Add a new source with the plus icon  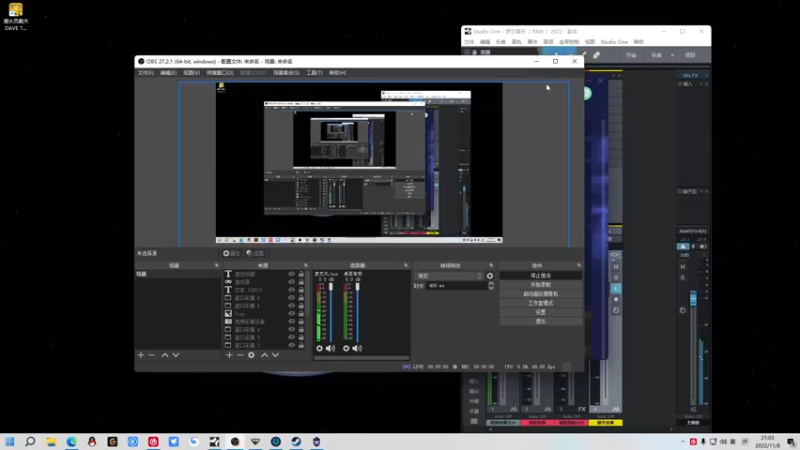pyautogui.click(x=229, y=355)
